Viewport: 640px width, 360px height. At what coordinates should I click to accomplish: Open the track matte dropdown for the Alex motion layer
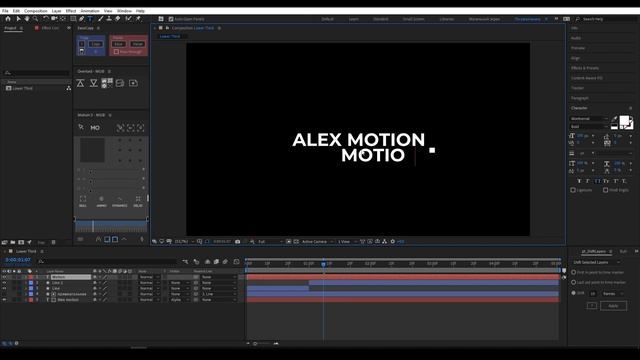(180, 300)
